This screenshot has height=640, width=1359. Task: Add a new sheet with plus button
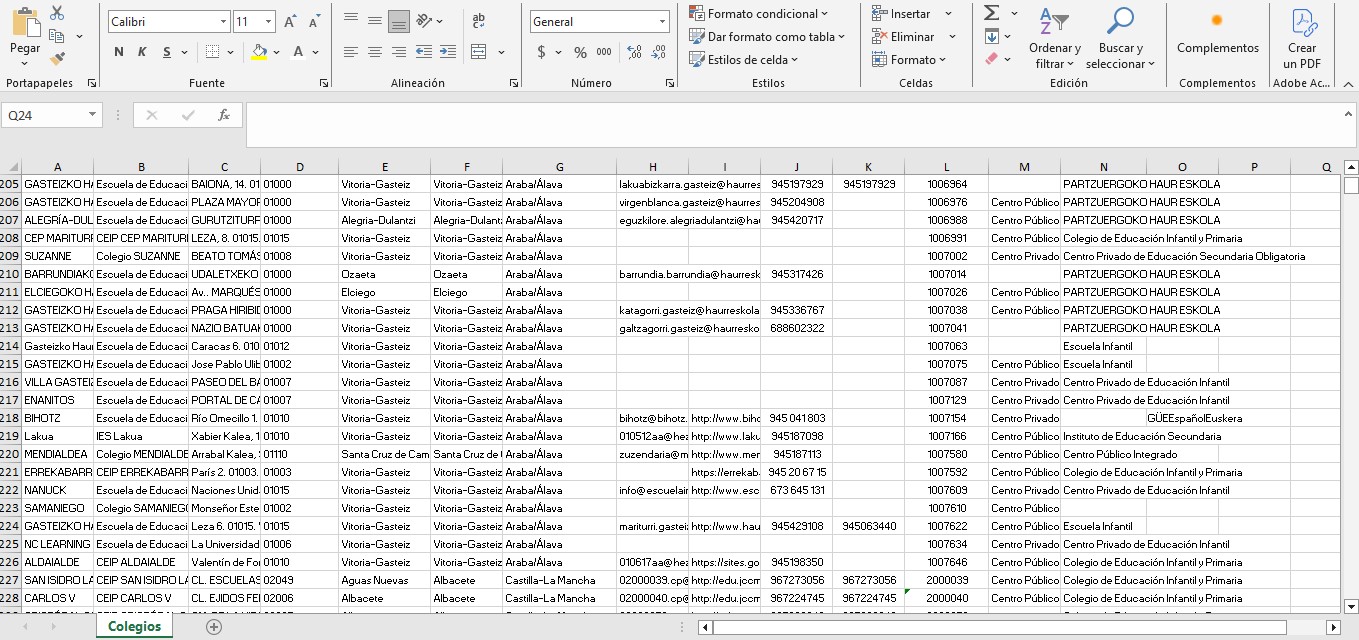click(213, 627)
